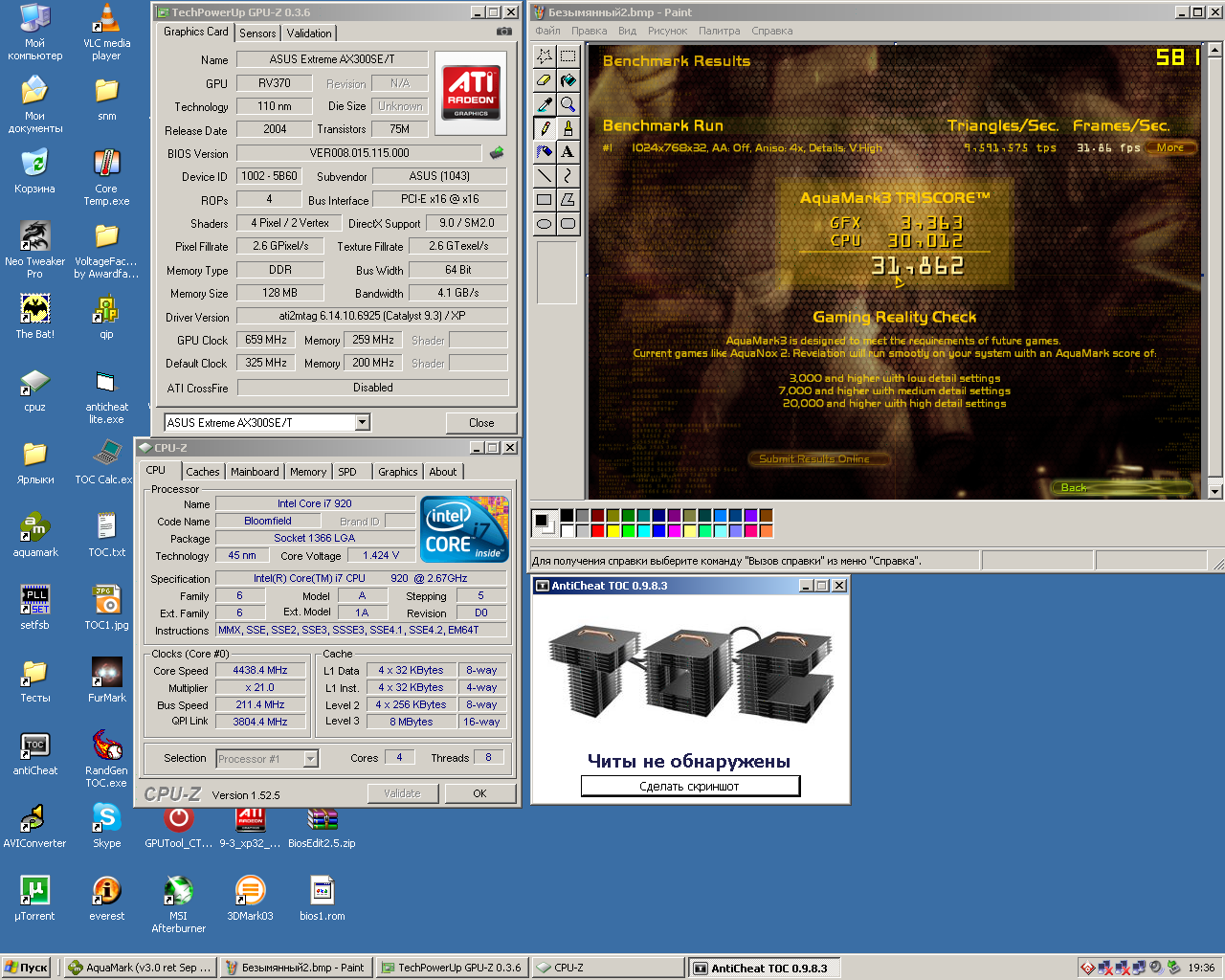Click the Paint vertical scrollbar down arrow

pos(1215,492)
